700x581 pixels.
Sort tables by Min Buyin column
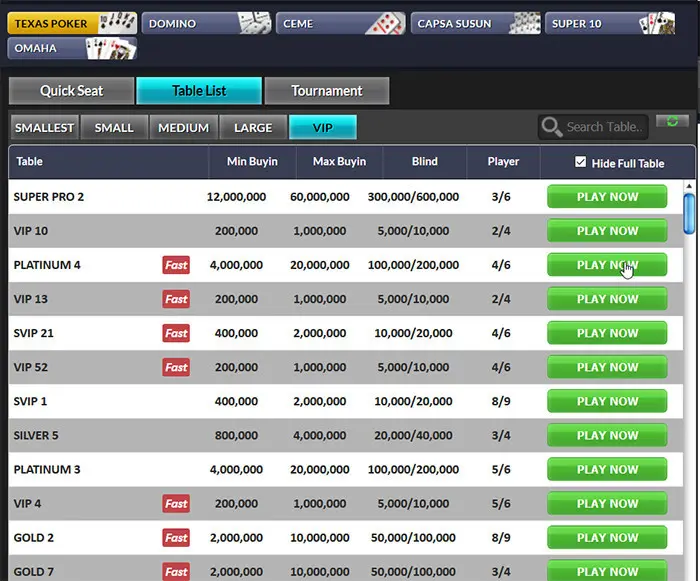click(252, 161)
